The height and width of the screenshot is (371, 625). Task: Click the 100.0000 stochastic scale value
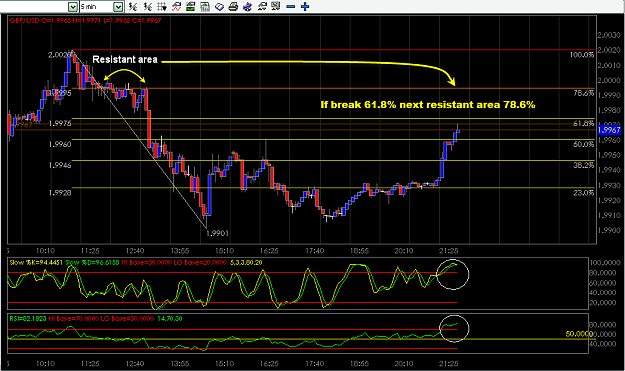[x=605, y=263]
